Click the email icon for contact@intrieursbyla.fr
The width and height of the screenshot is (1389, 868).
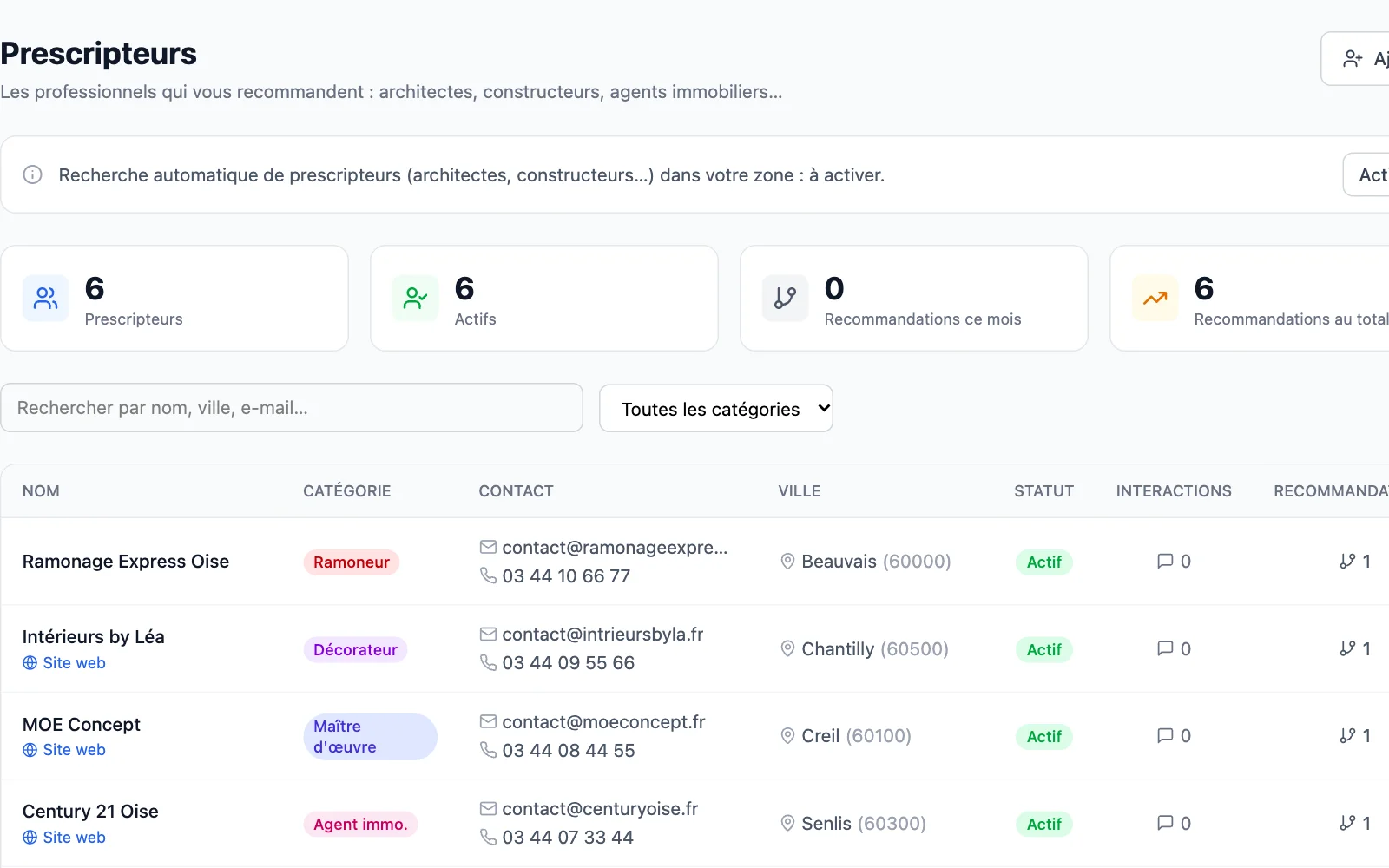pos(488,635)
